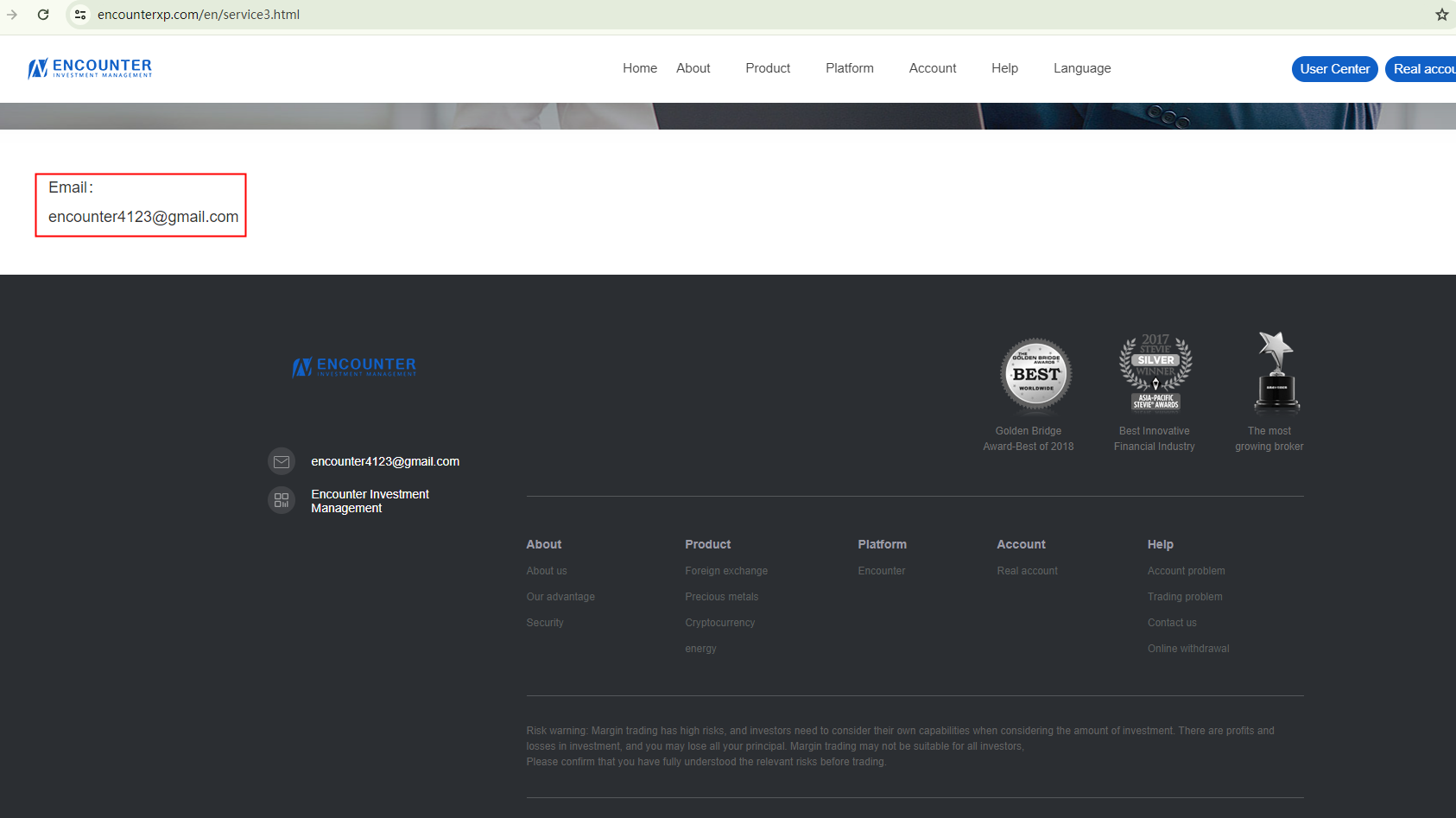This screenshot has width=1456, height=818.
Task: Open the Foreign exchange footer link
Action: click(x=725, y=571)
